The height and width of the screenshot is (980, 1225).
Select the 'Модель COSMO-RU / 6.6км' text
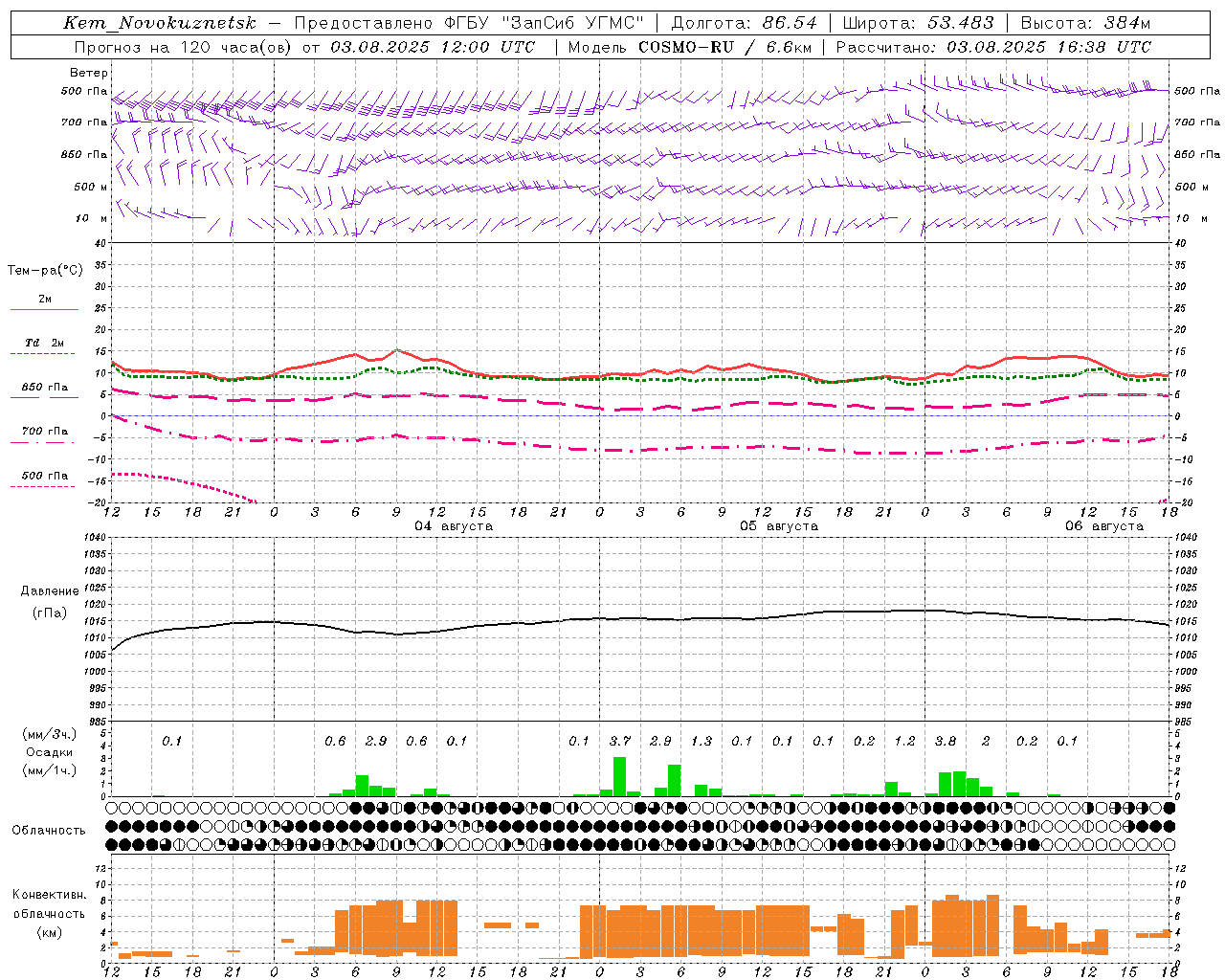[x=690, y=47]
